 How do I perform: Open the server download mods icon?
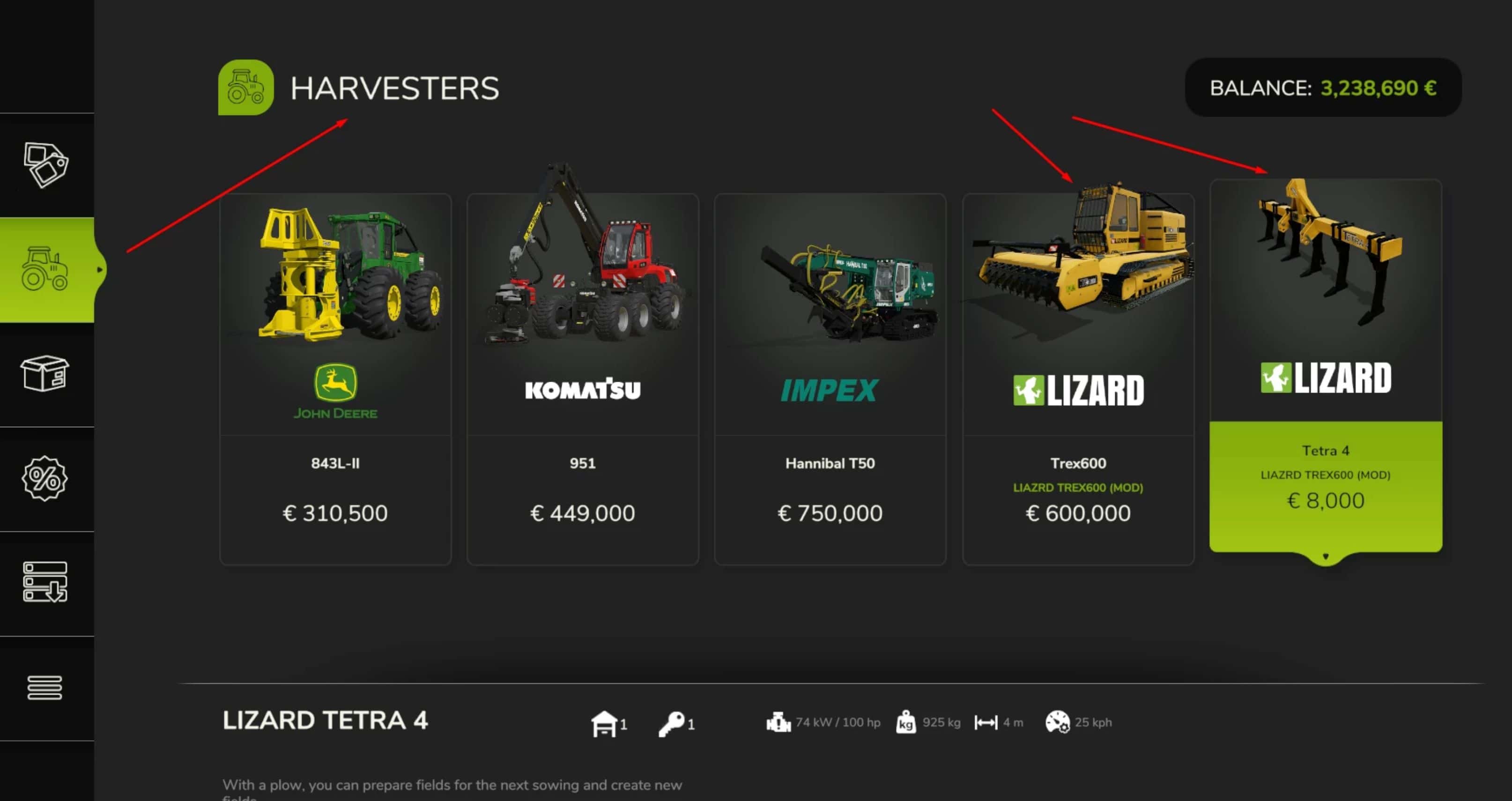pyautogui.click(x=44, y=582)
